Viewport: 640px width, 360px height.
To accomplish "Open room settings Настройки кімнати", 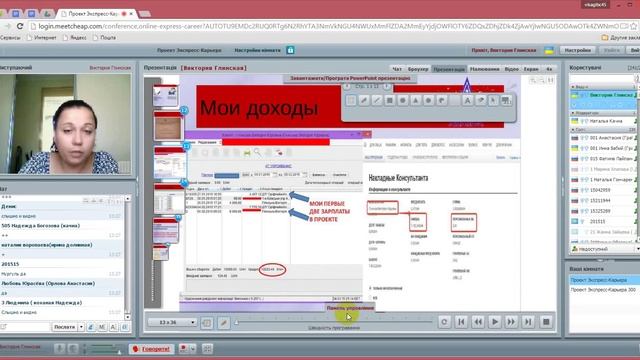I will (x=258, y=50).
